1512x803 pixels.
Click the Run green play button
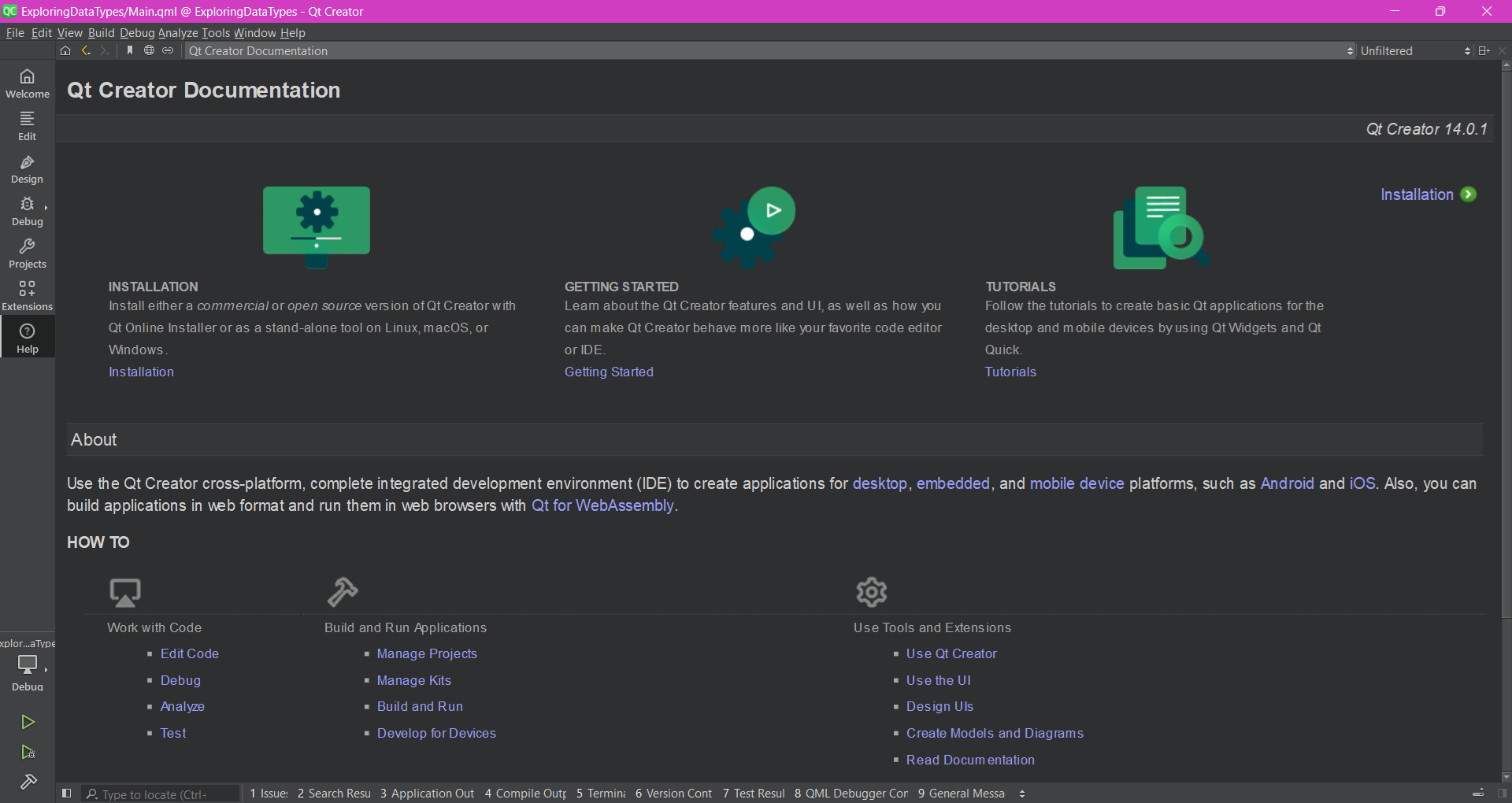(x=28, y=722)
